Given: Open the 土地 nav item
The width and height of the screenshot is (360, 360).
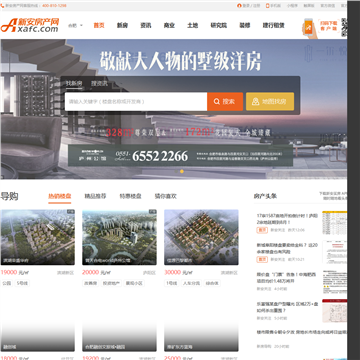Looking at the screenshot, I should click(192, 25).
